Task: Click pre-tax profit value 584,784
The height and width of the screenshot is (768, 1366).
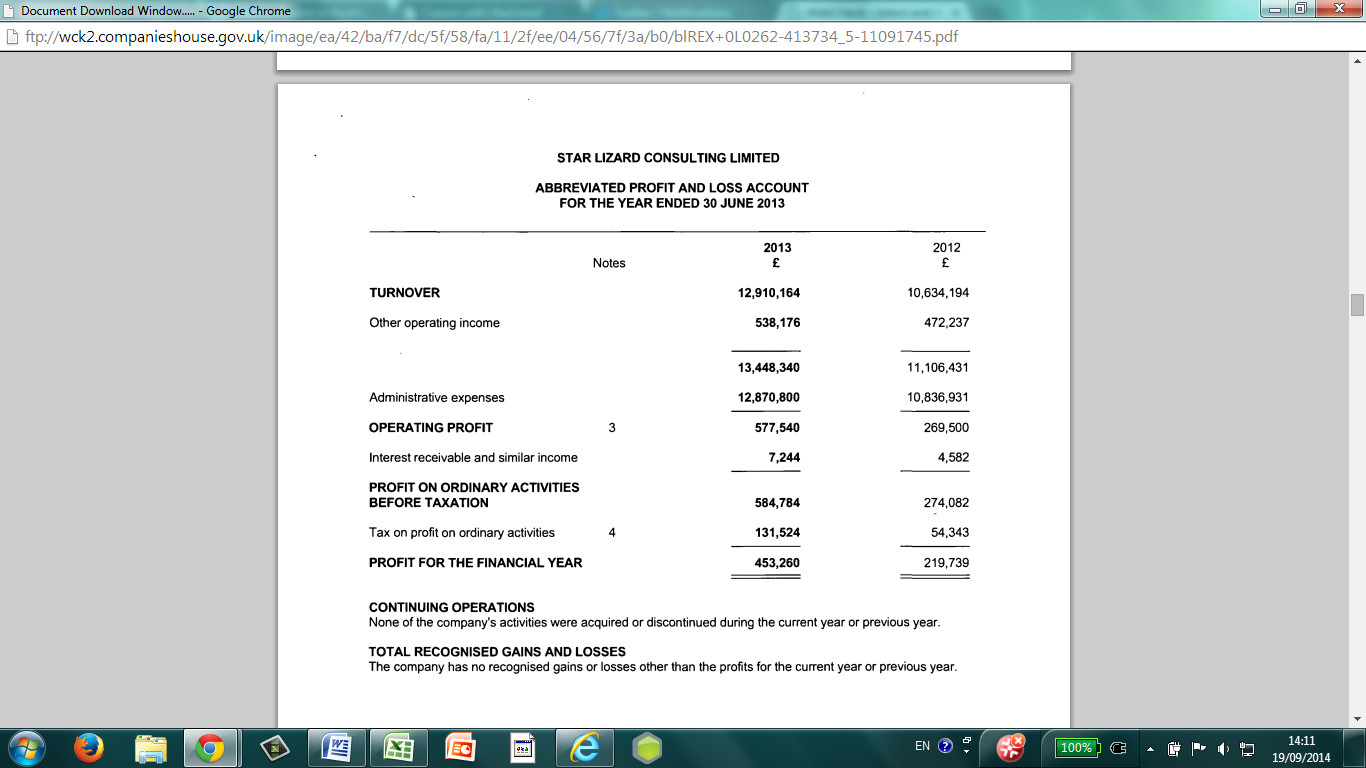Action: coord(777,503)
